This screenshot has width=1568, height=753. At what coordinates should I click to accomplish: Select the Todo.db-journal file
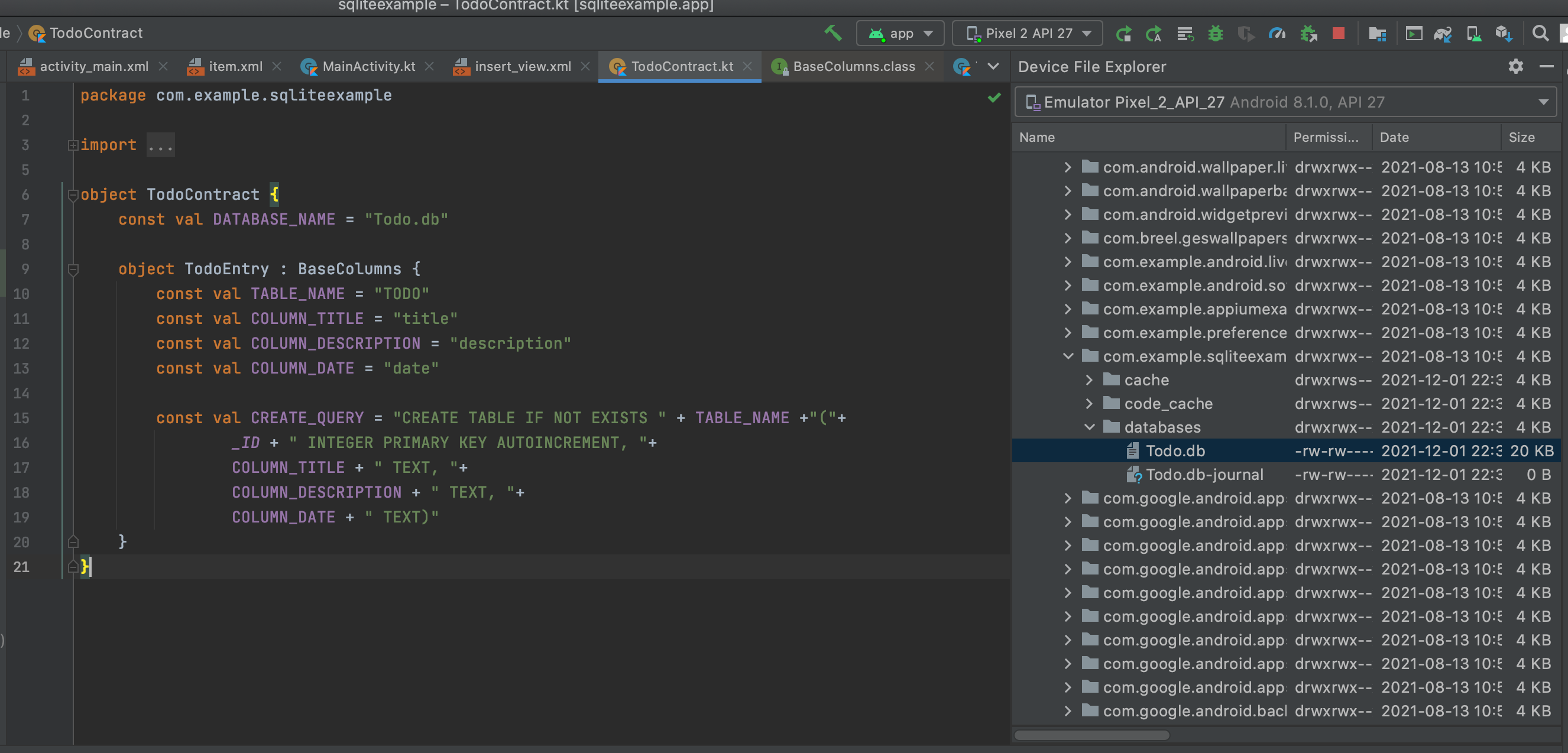coord(1204,474)
